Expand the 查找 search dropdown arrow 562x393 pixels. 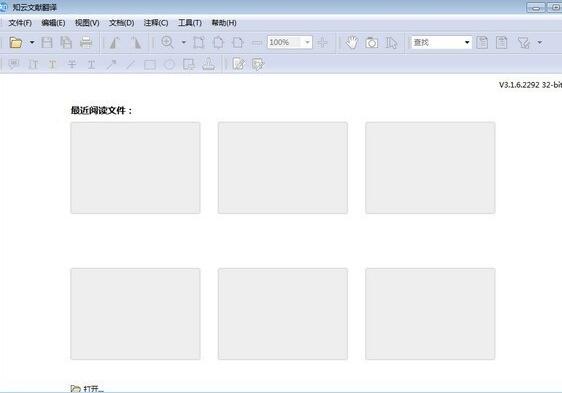tap(467, 42)
